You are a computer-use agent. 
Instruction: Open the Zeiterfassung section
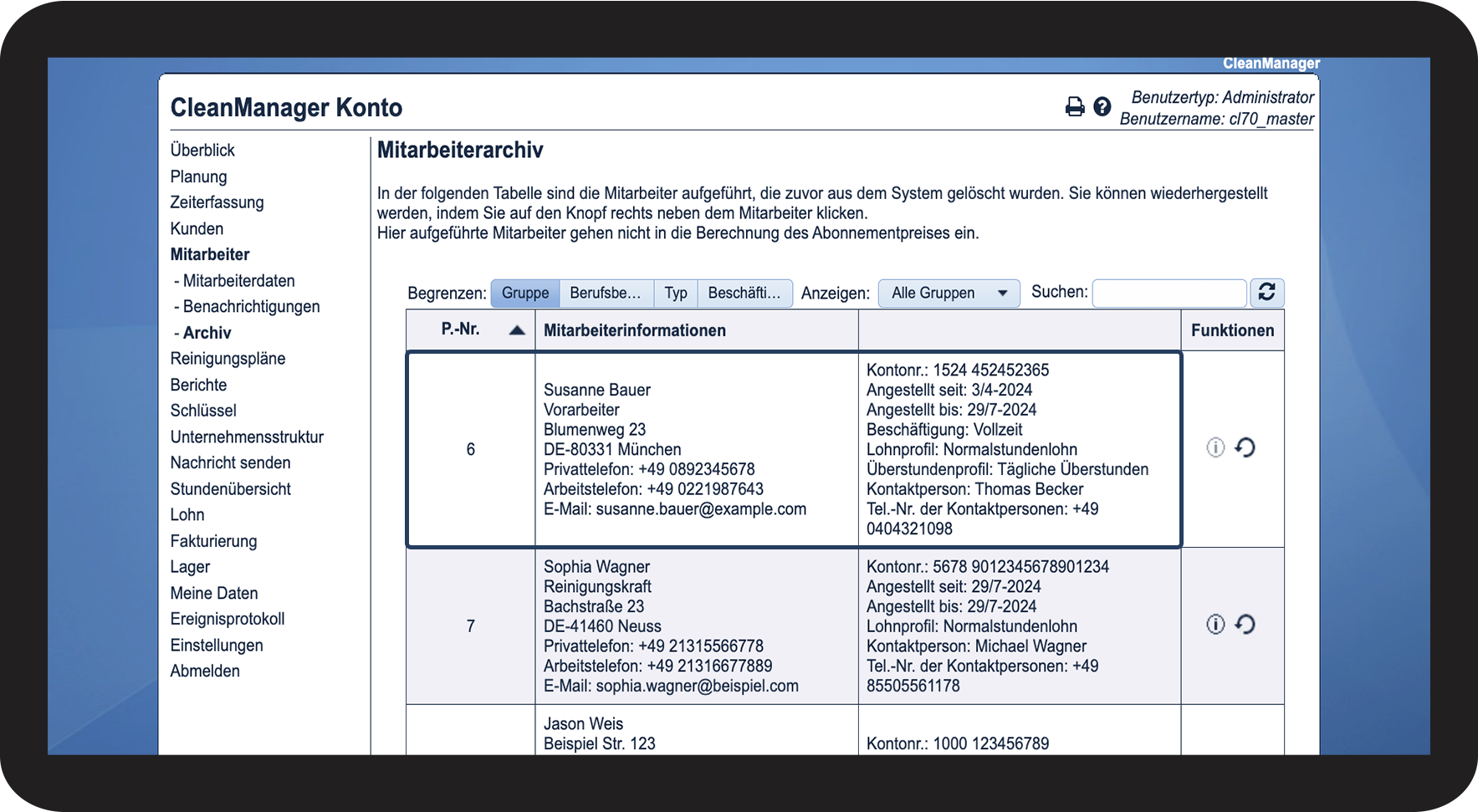tap(217, 202)
